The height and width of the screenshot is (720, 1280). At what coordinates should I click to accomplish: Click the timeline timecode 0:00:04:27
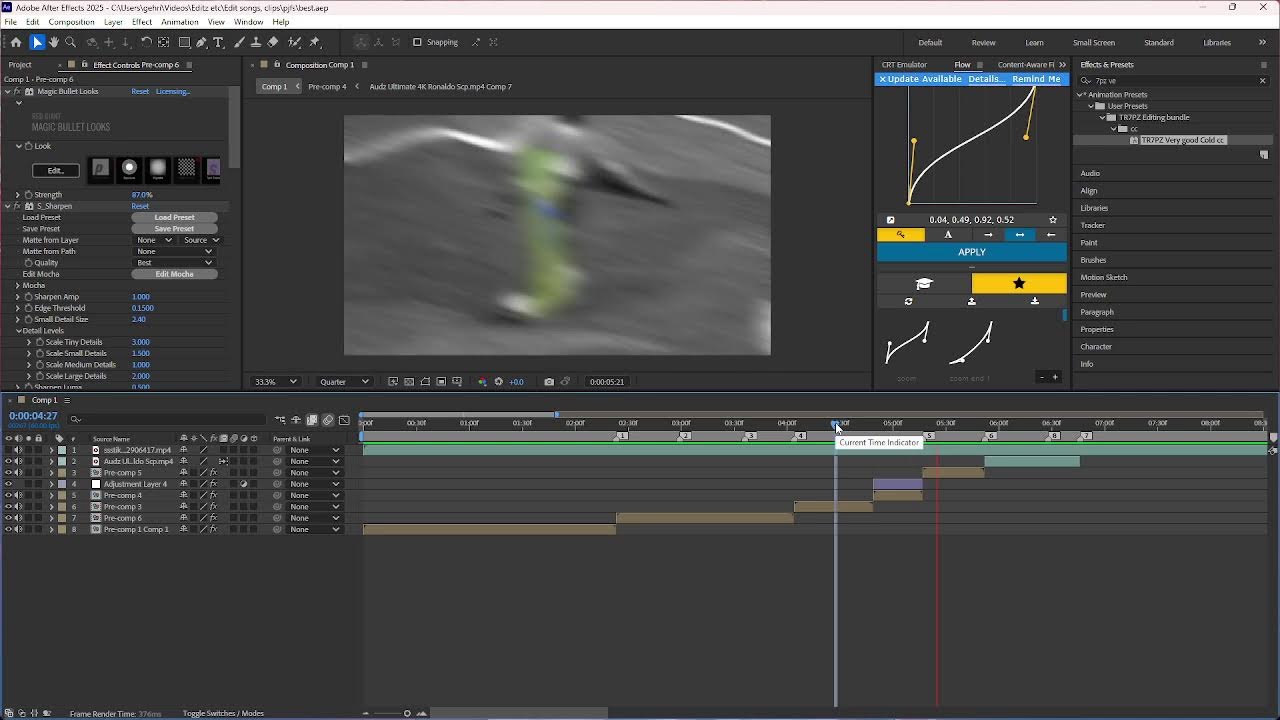coord(33,416)
